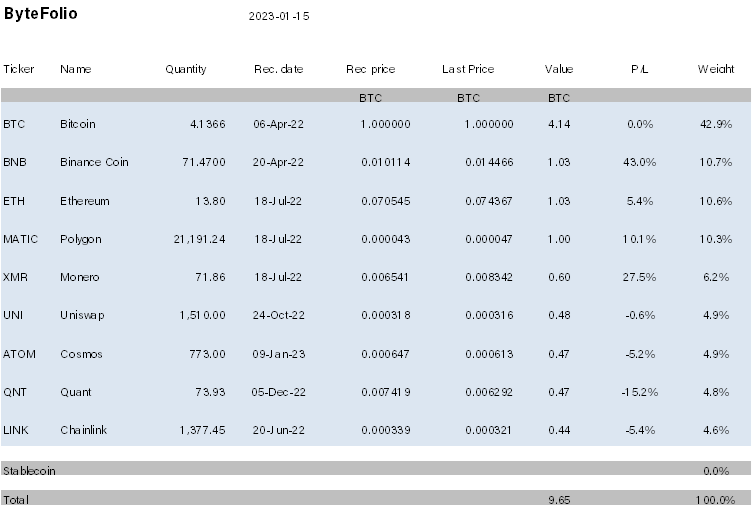Click the Value column header

(x=559, y=69)
